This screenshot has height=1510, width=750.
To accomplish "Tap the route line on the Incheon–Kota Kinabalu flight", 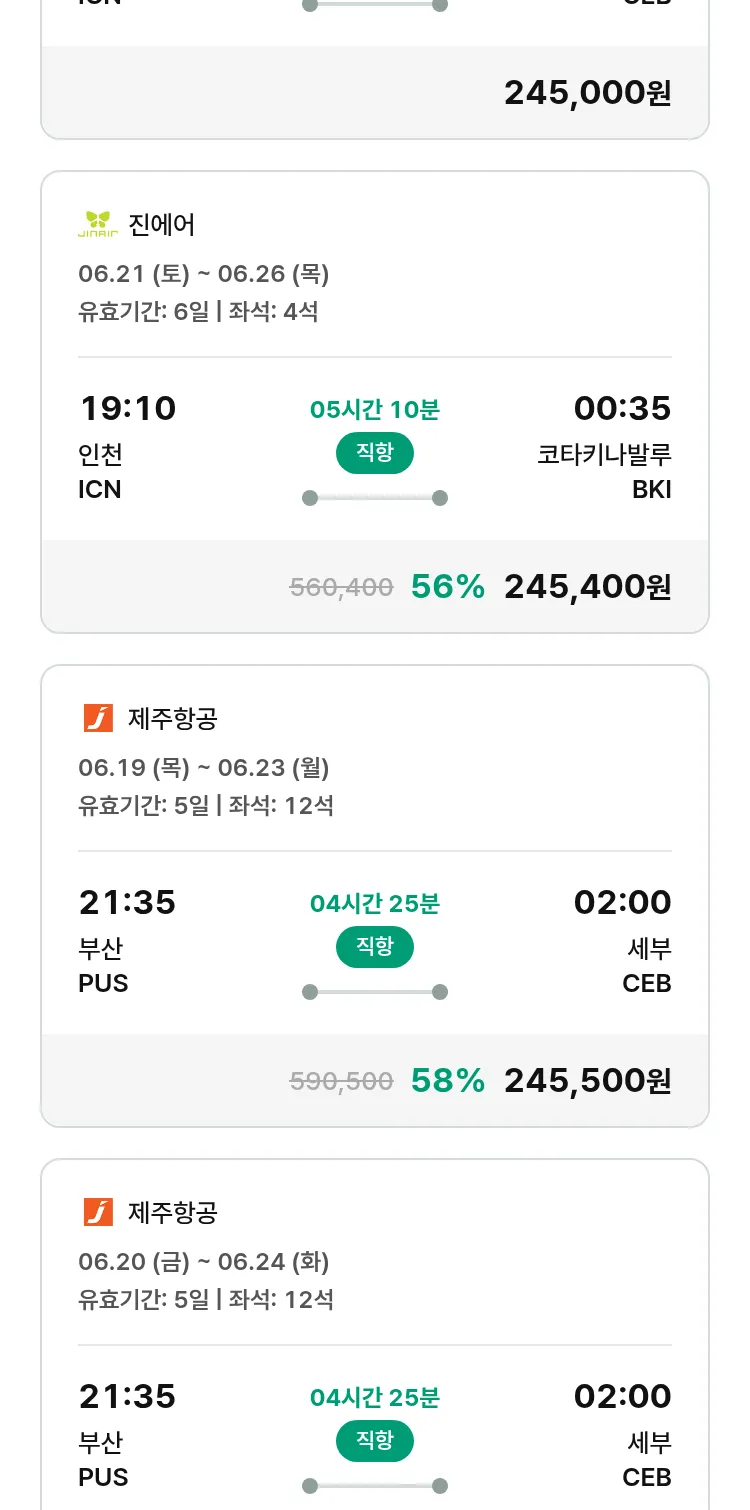I will point(374,498).
